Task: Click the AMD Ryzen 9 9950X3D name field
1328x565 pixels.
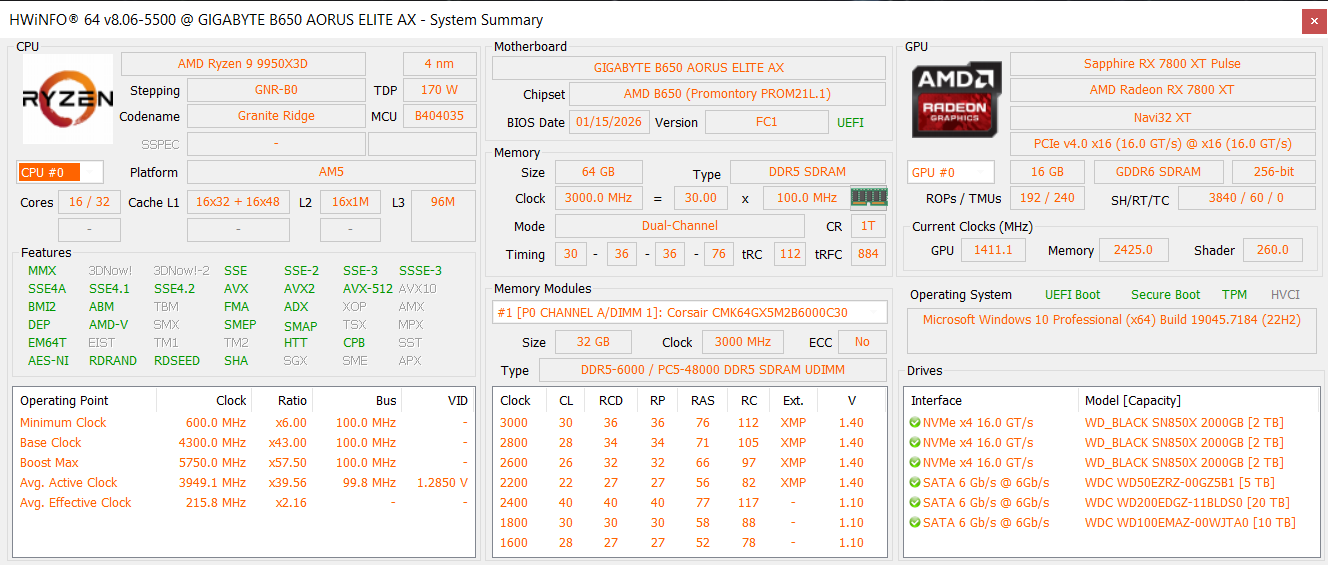Action: point(243,63)
